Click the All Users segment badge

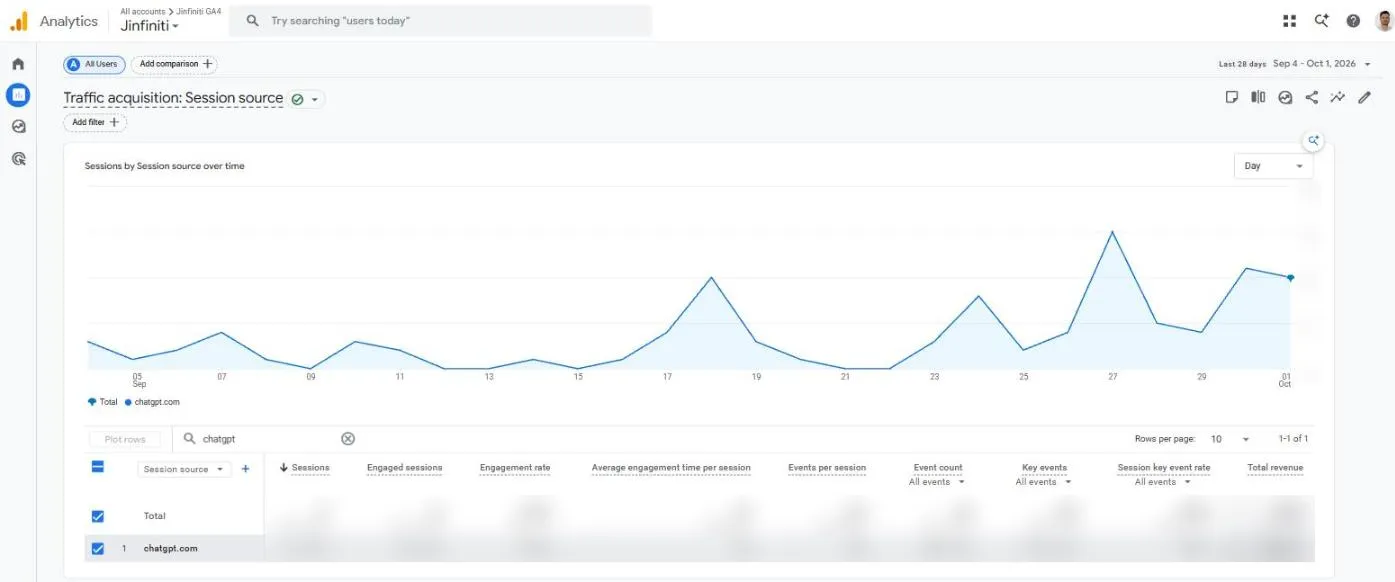point(94,64)
